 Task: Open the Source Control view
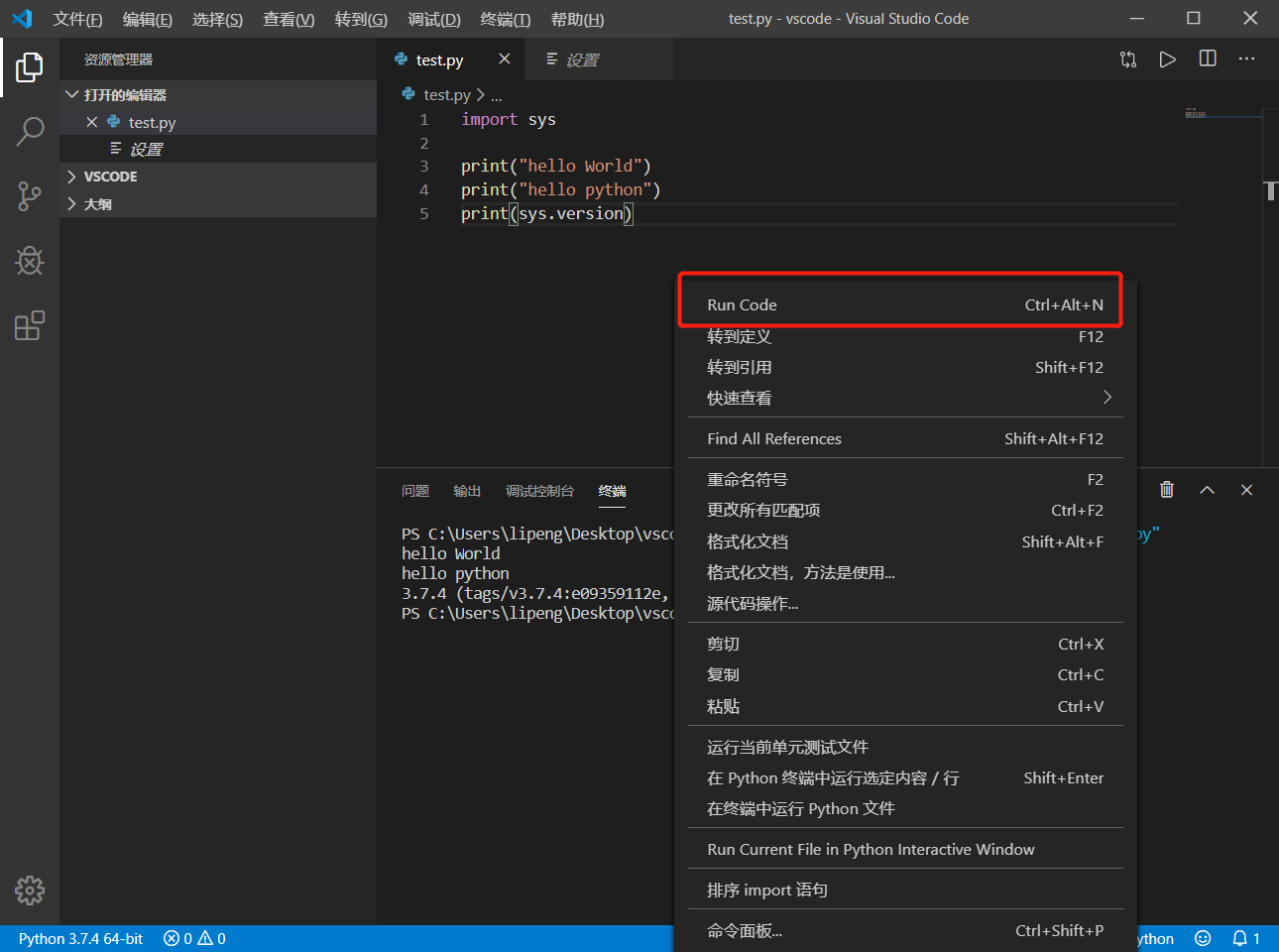point(30,196)
